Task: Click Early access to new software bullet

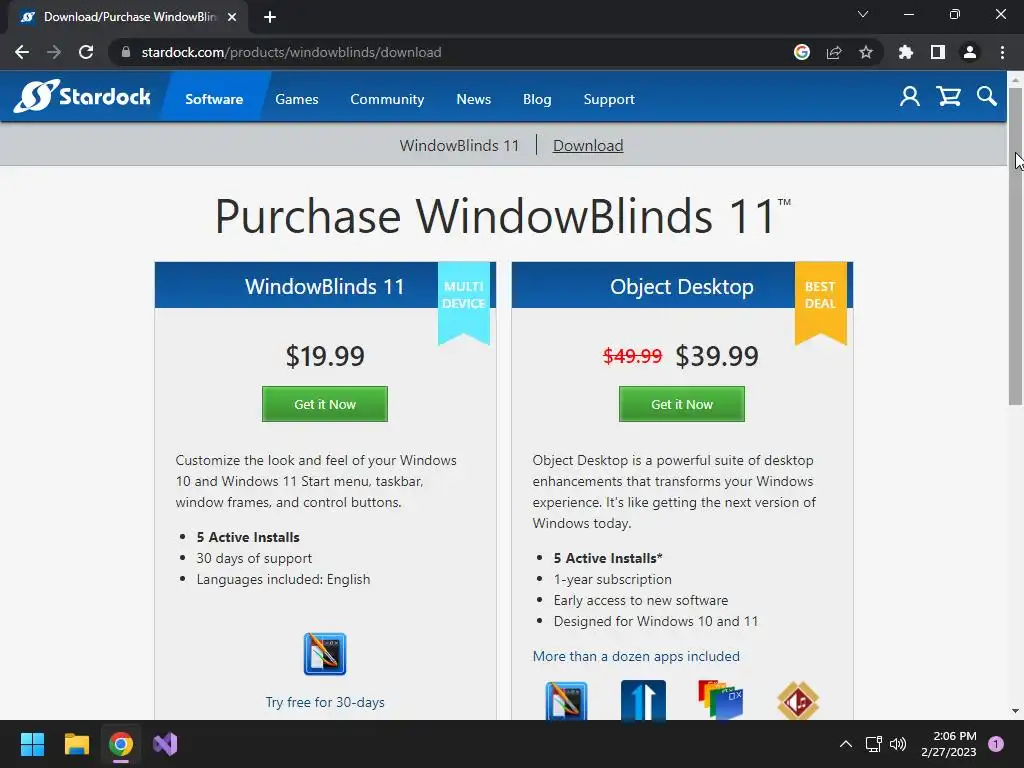Action: coord(641,600)
